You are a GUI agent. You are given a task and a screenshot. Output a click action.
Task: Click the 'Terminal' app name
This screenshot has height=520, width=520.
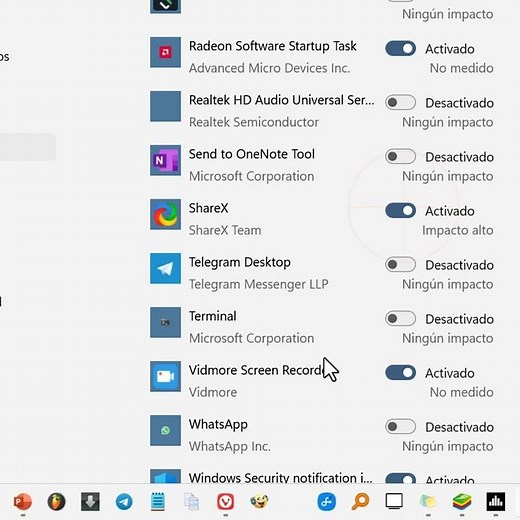point(213,316)
